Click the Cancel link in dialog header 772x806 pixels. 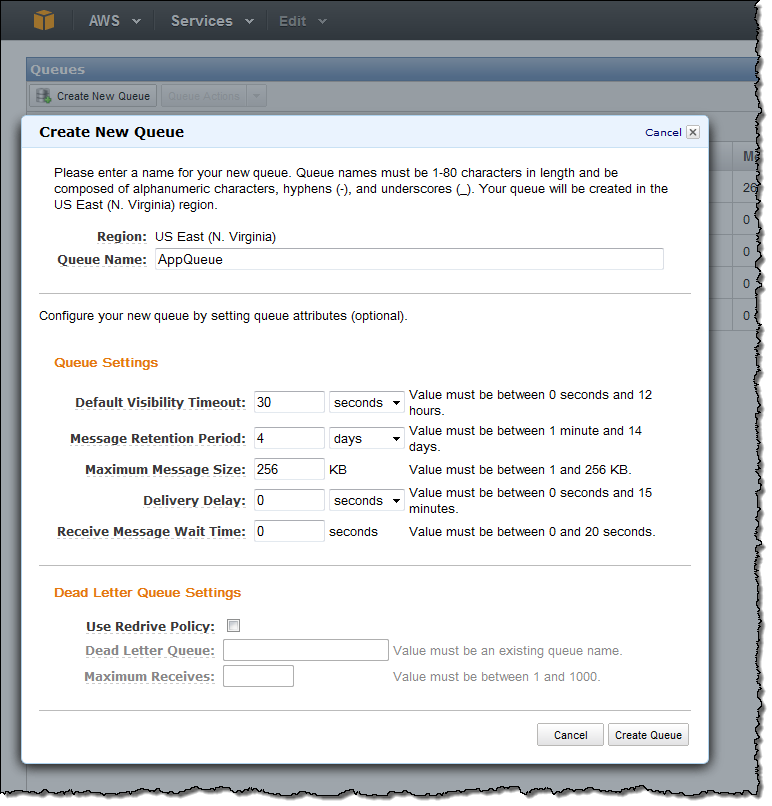[663, 132]
